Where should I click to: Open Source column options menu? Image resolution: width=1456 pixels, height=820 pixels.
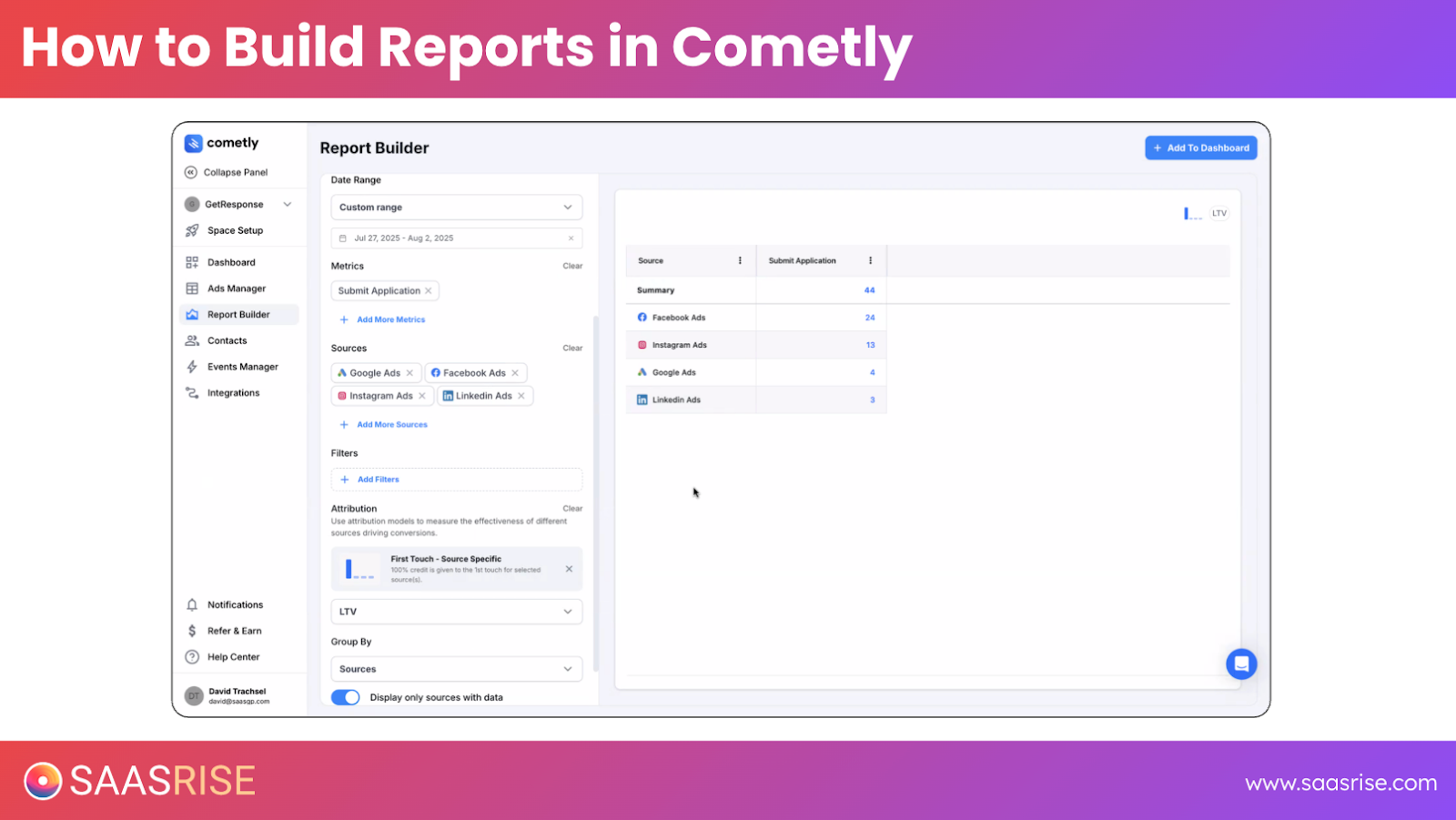point(740,260)
